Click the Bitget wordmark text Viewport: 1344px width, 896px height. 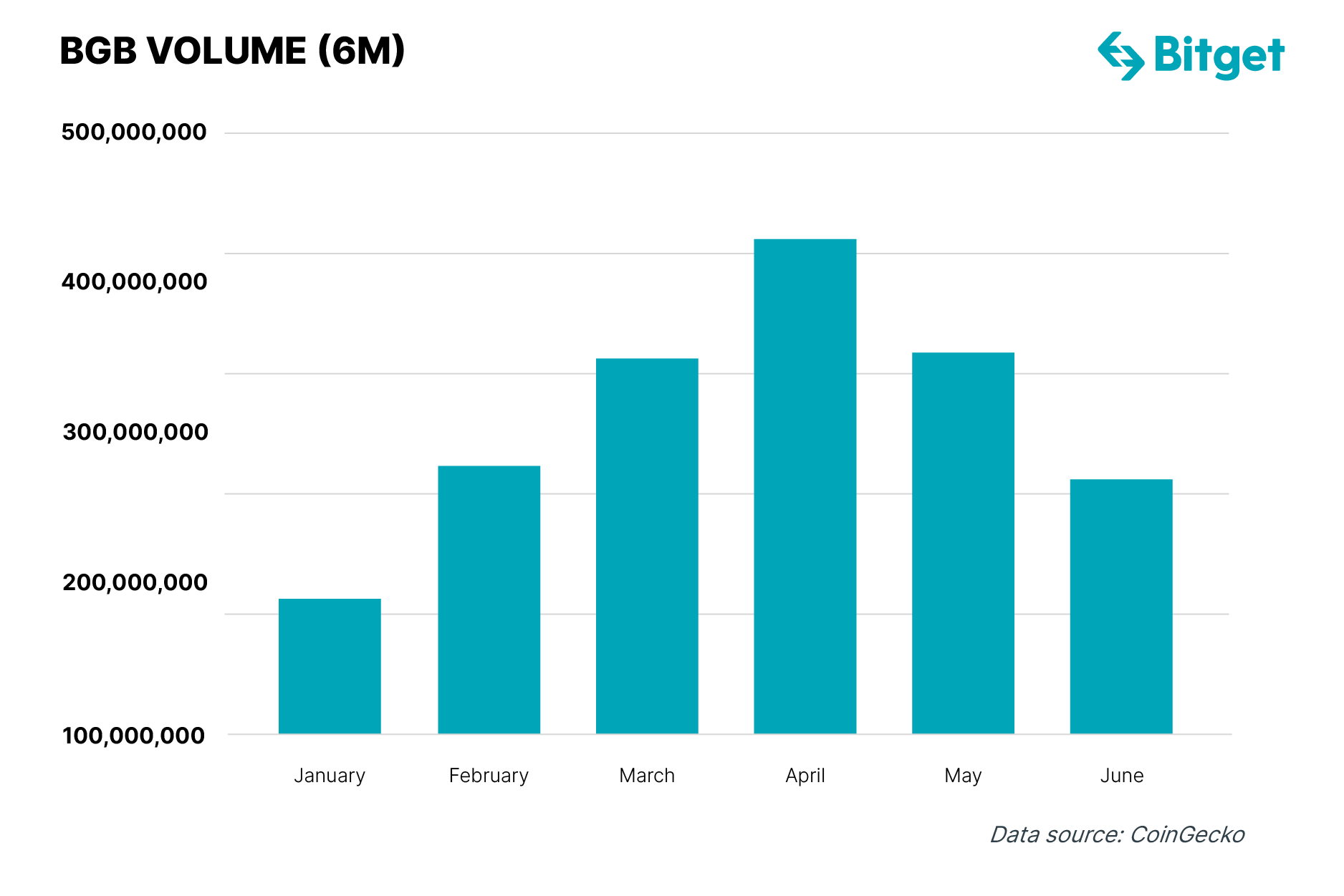coord(1219,56)
